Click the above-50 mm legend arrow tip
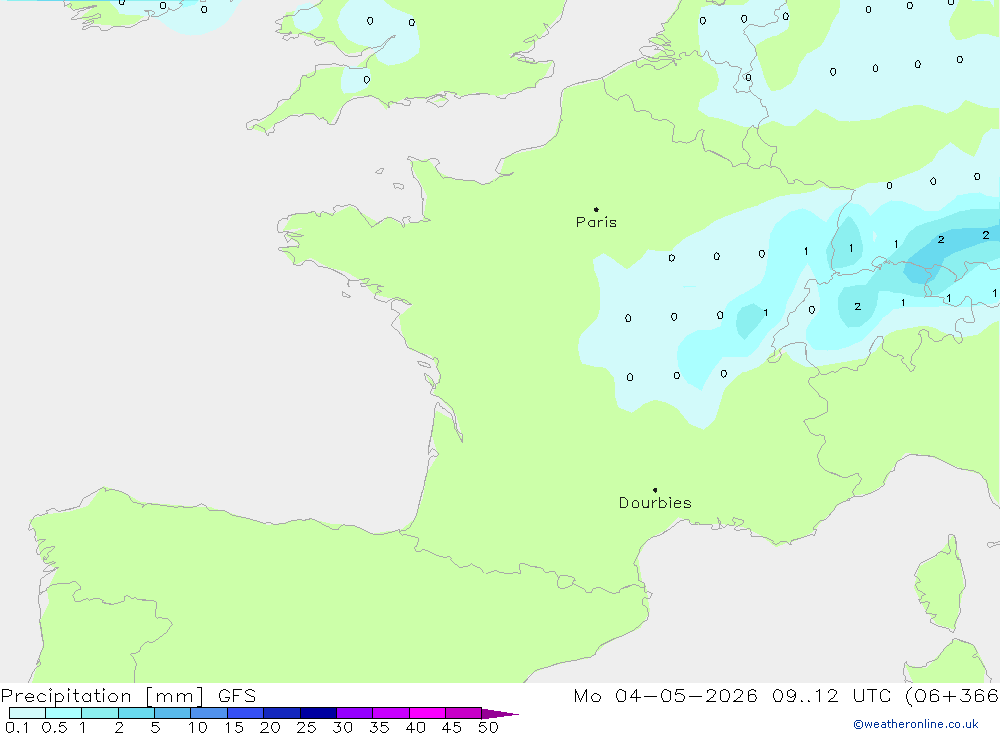 tap(500, 713)
